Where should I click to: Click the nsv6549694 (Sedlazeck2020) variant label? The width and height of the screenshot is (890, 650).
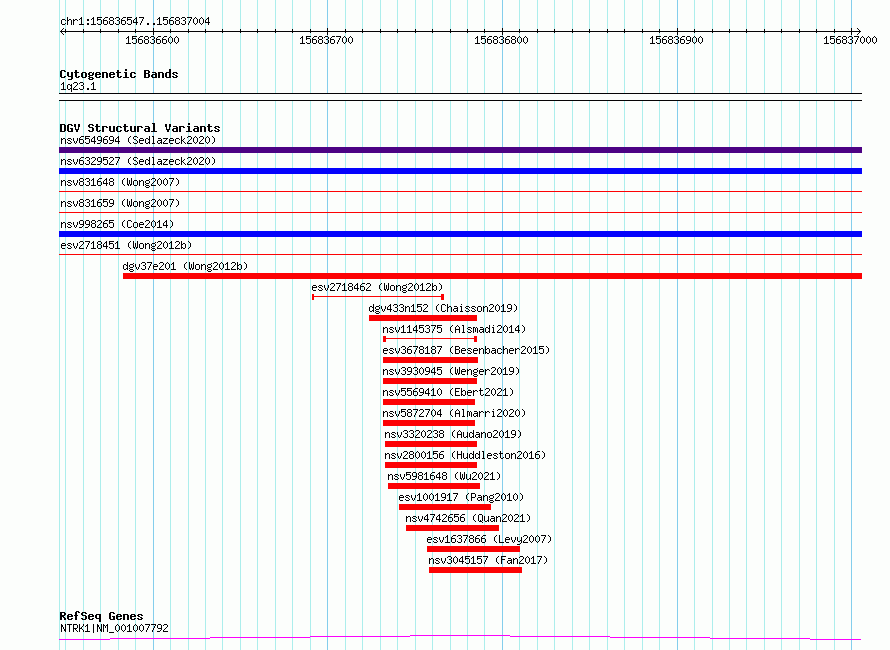(x=138, y=140)
